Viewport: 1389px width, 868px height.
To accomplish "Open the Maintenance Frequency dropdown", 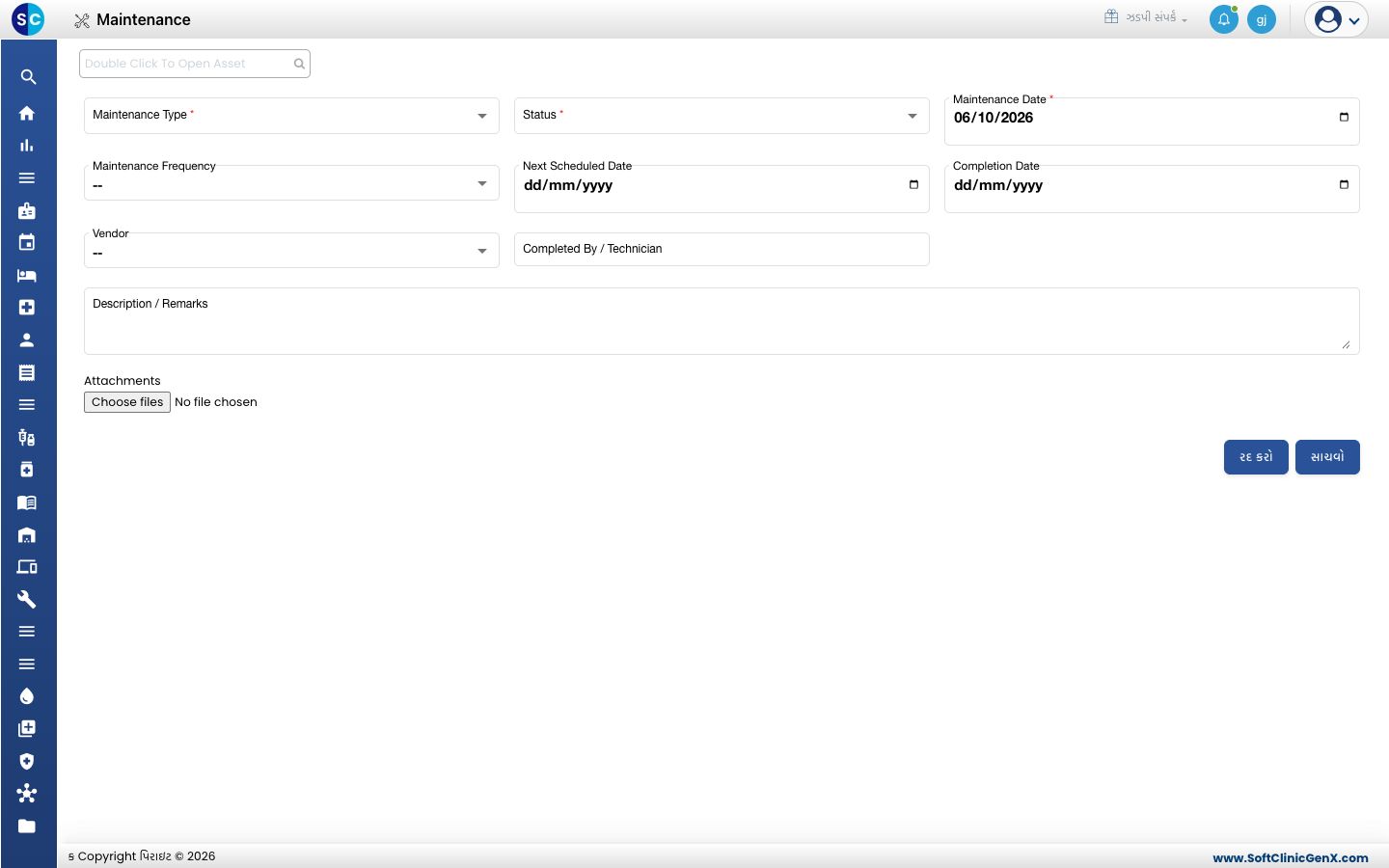I will pyautogui.click(x=291, y=183).
